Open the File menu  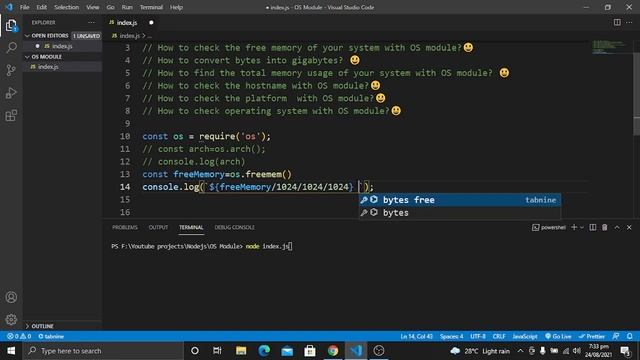coord(24,7)
